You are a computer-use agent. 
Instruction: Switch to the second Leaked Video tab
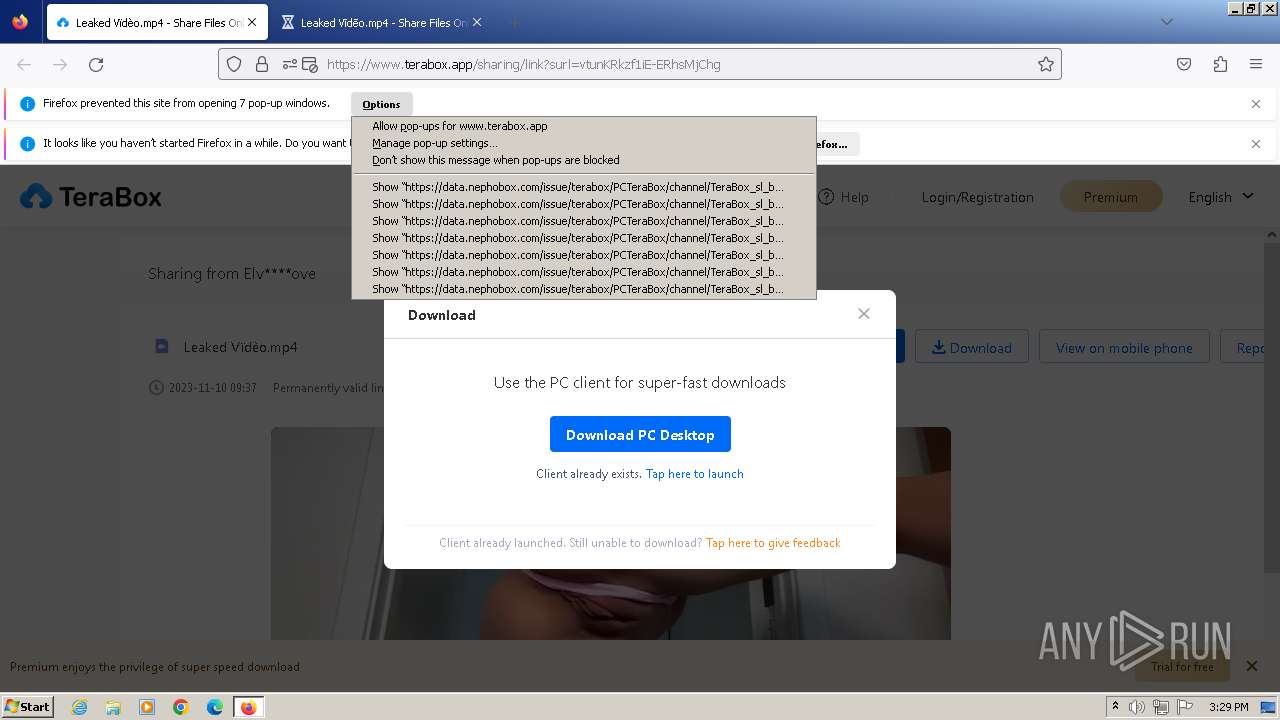pos(381,22)
